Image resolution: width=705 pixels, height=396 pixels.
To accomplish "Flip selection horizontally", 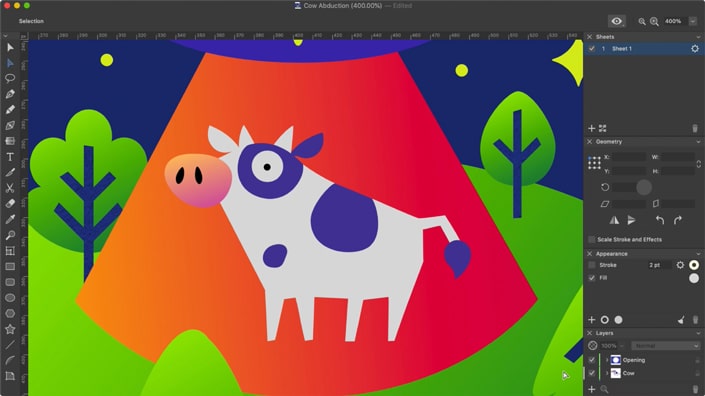I will pos(614,220).
